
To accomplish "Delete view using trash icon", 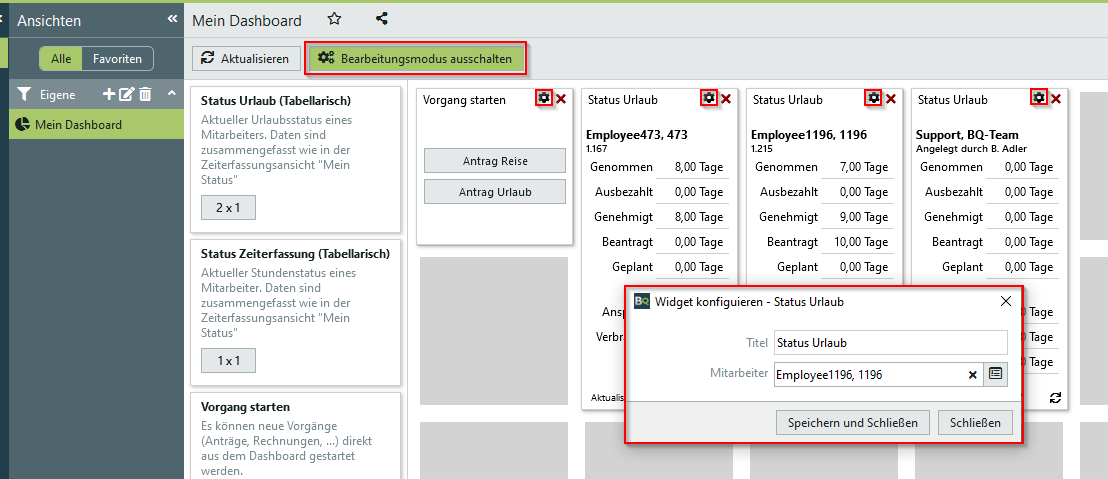I will pos(145,94).
